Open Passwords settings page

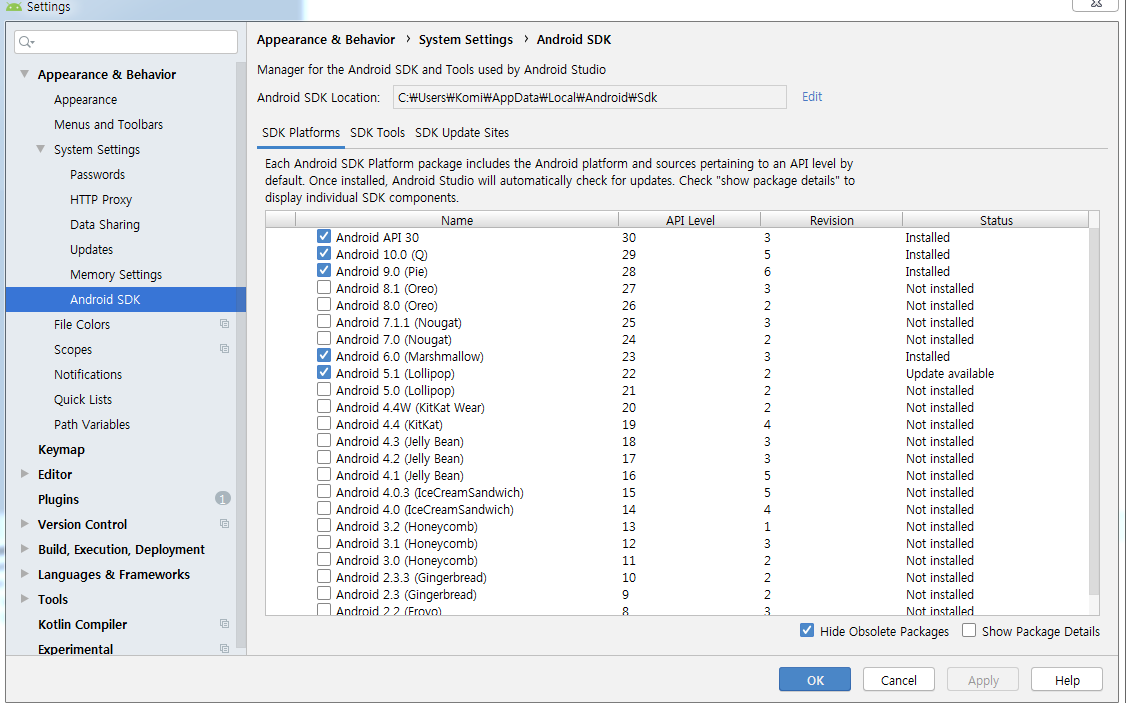(x=98, y=174)
